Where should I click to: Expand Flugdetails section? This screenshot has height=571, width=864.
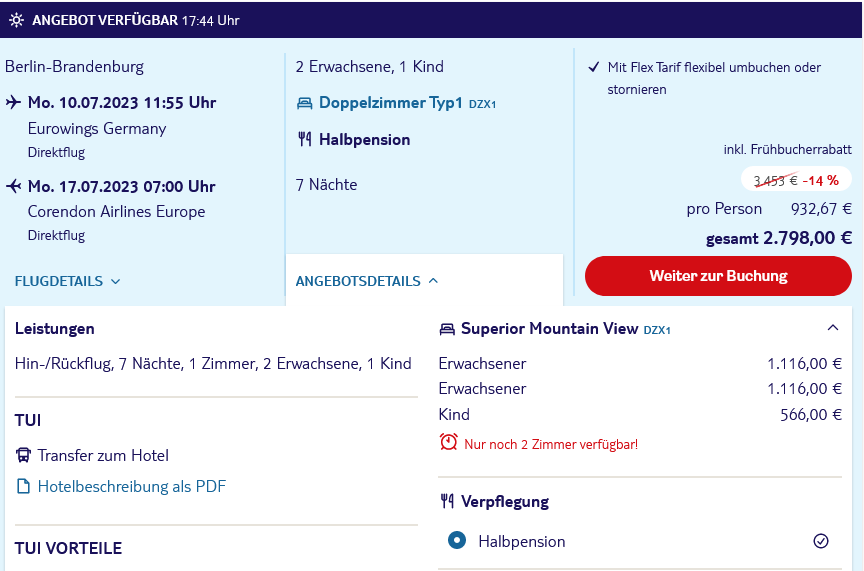(67, 281)
